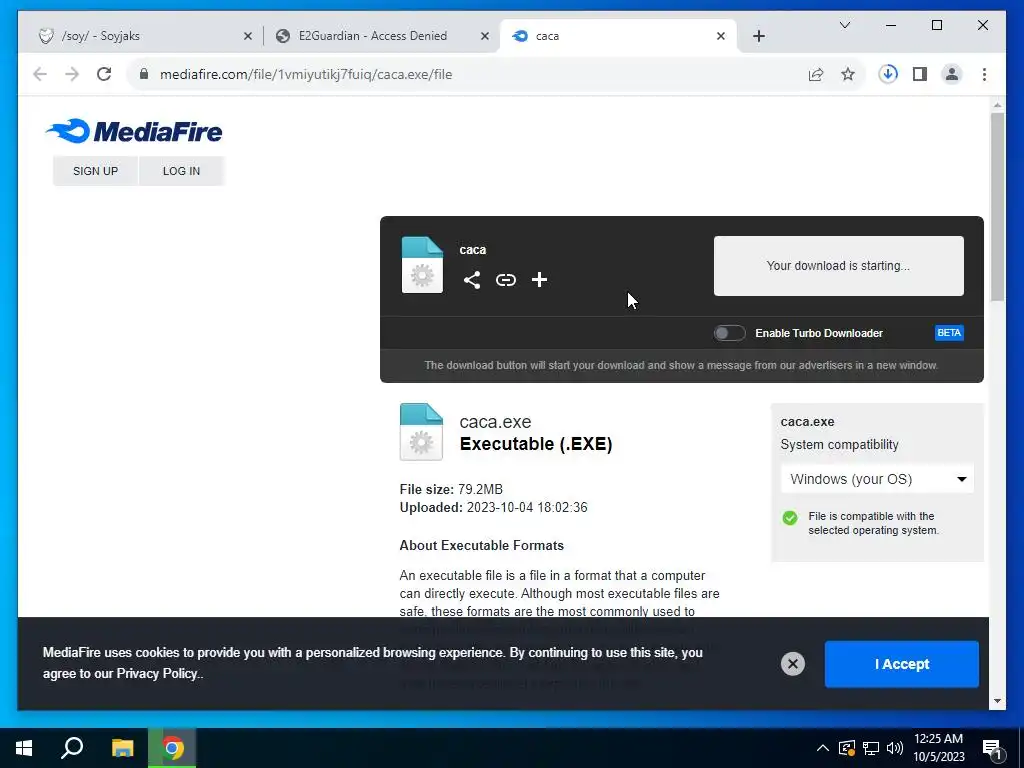Close the caca tab
This screenshot has width=1024, height=768.
tap(720, 36)
